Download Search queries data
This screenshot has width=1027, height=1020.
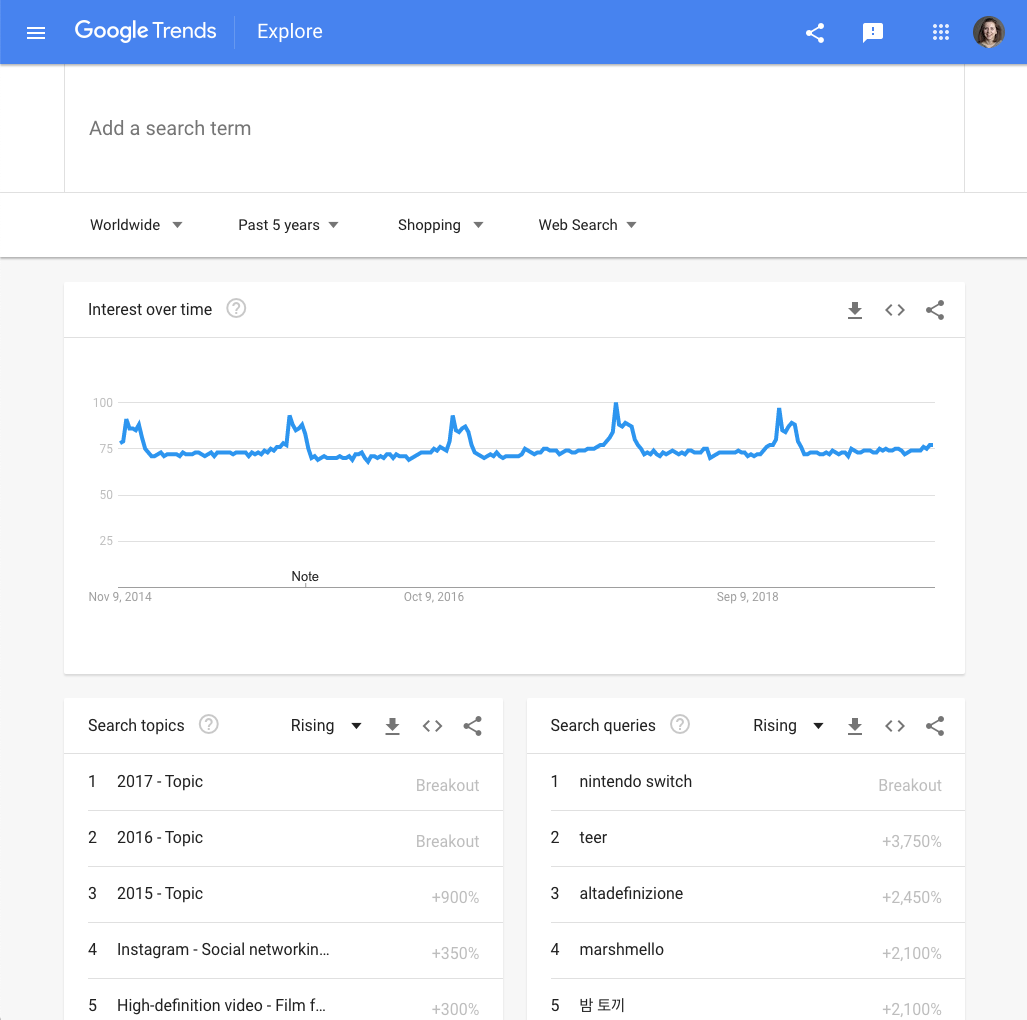coord(855,726)
